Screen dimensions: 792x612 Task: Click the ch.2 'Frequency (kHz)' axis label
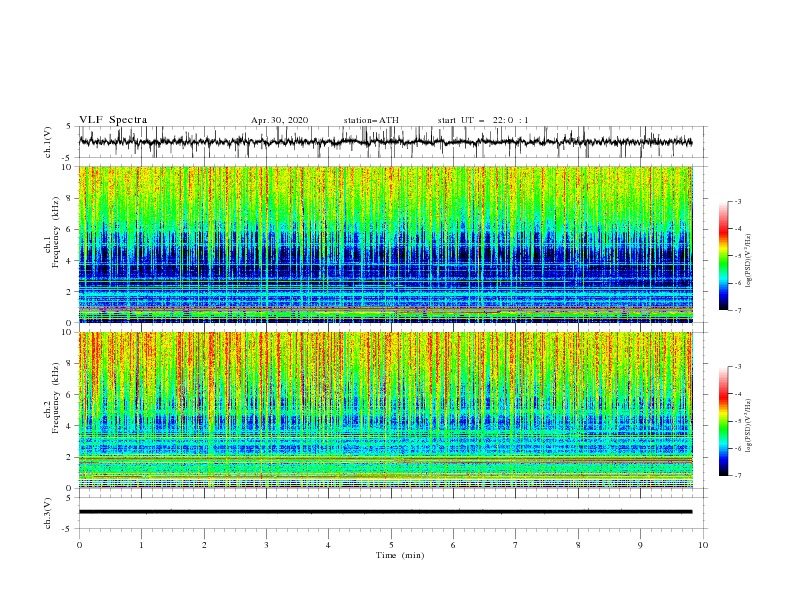pyautogui.click(x=56, y=398)
